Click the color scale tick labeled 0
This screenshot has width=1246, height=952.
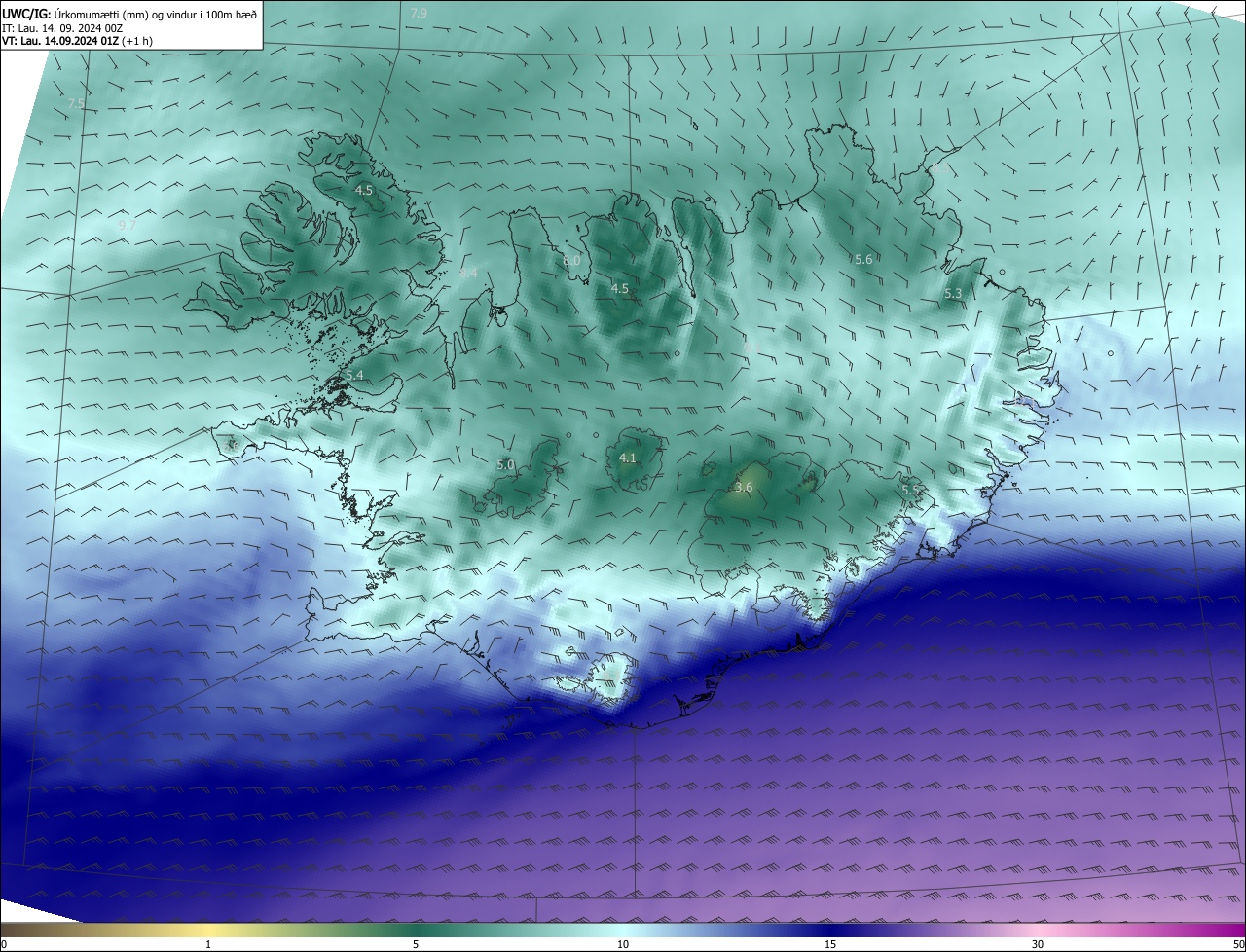point(3,944)
